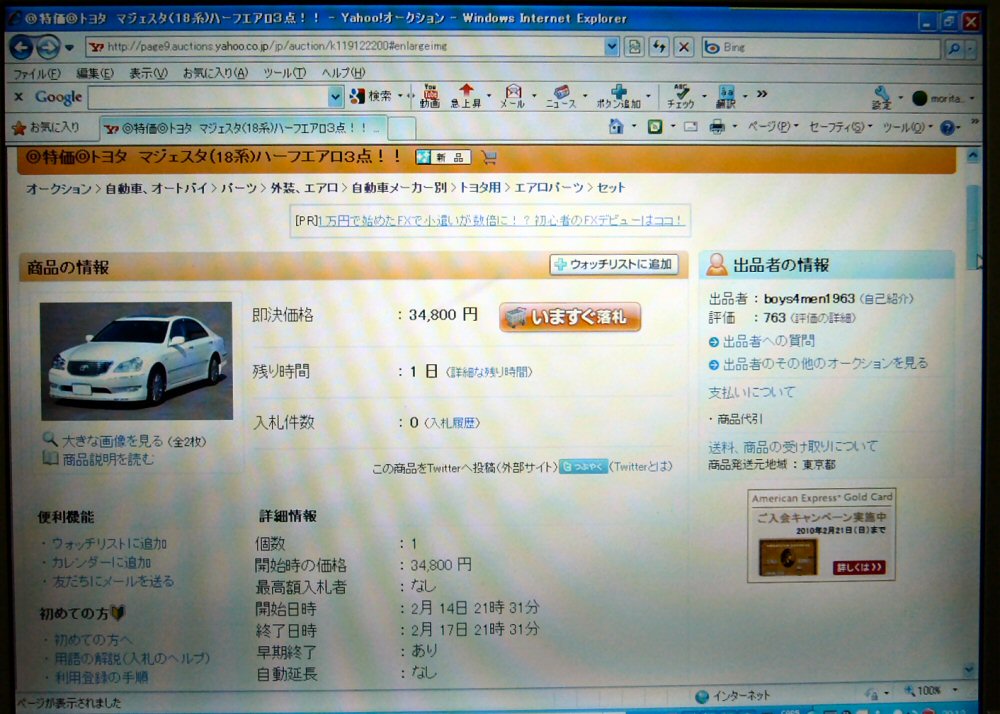Screen dimensions: 1000x714
Task: Click the address bar URL field
Action: coord(344,47)
